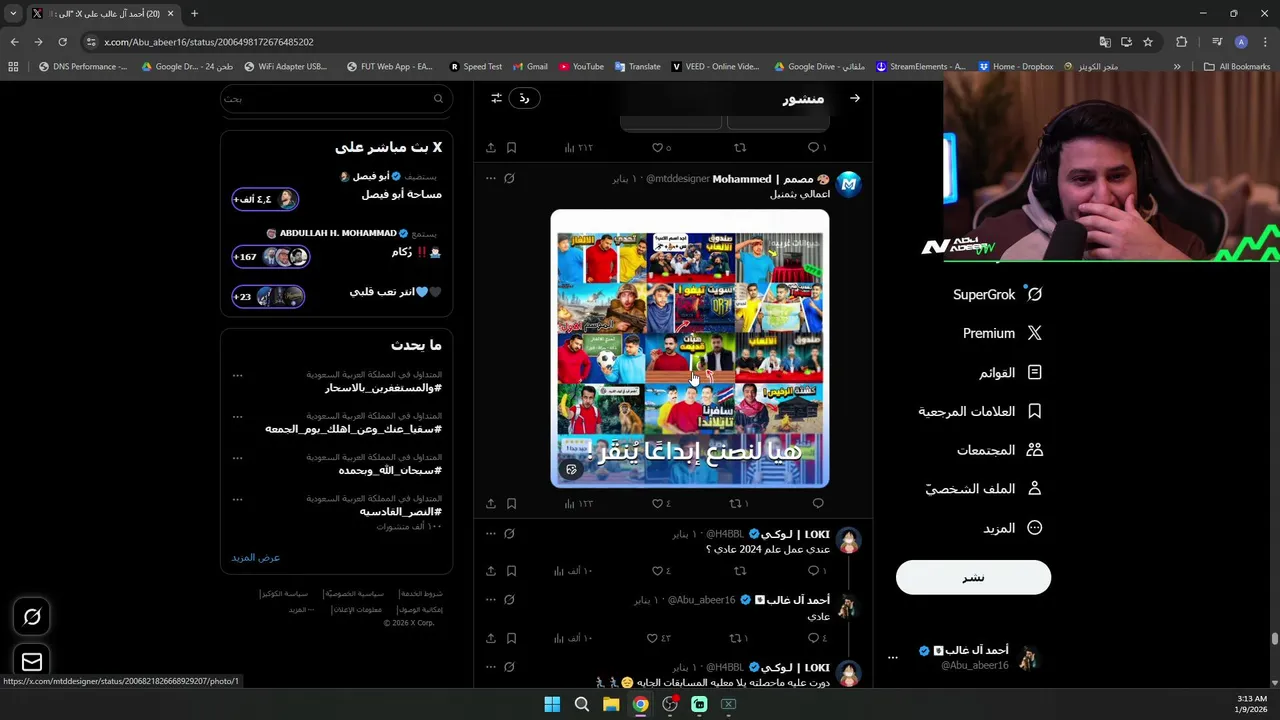1280x720 pixels.
Task: Open File Explorer from the taskbar
Action: click(611, 704)
